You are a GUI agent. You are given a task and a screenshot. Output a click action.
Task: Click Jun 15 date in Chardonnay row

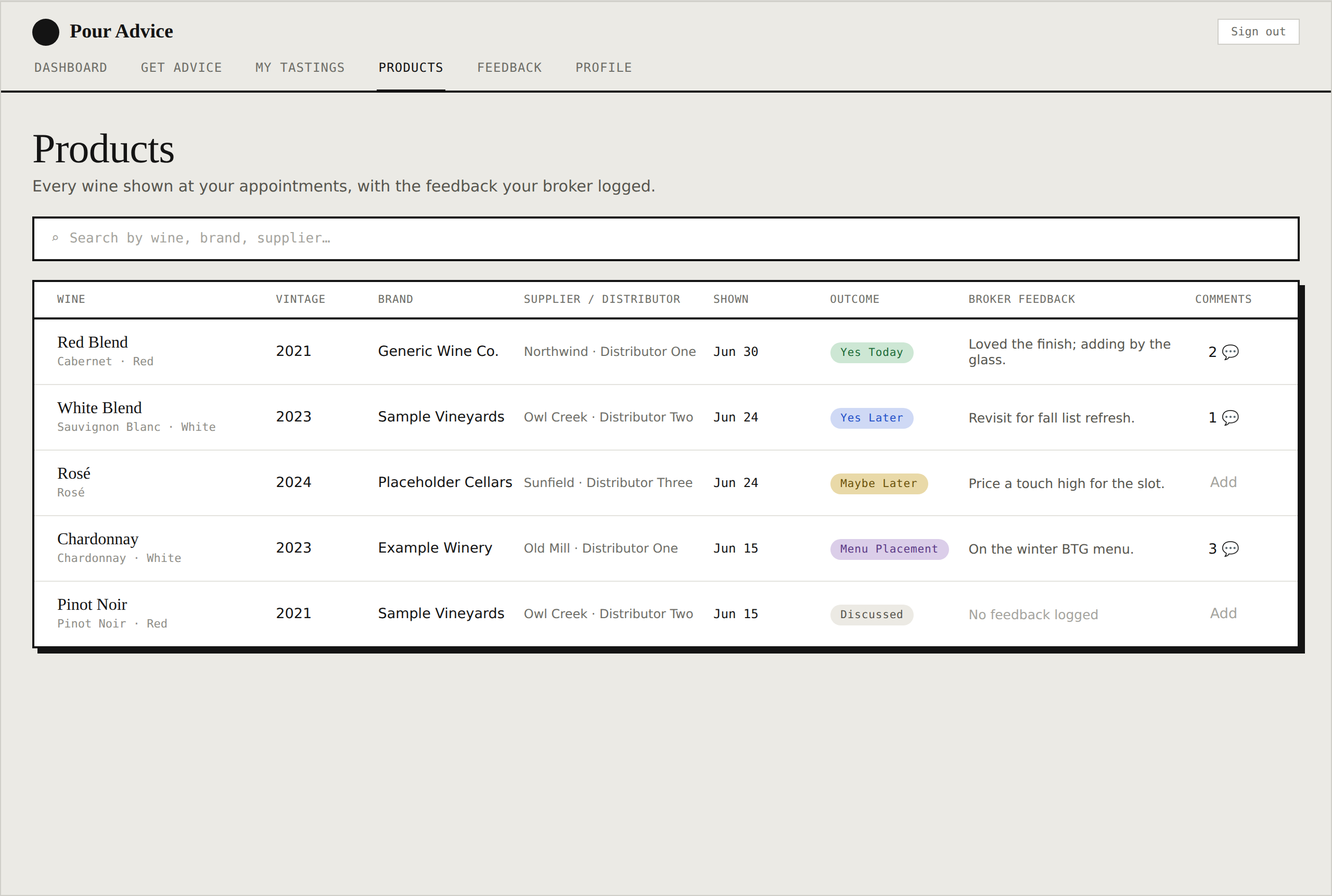coord(735,548)
